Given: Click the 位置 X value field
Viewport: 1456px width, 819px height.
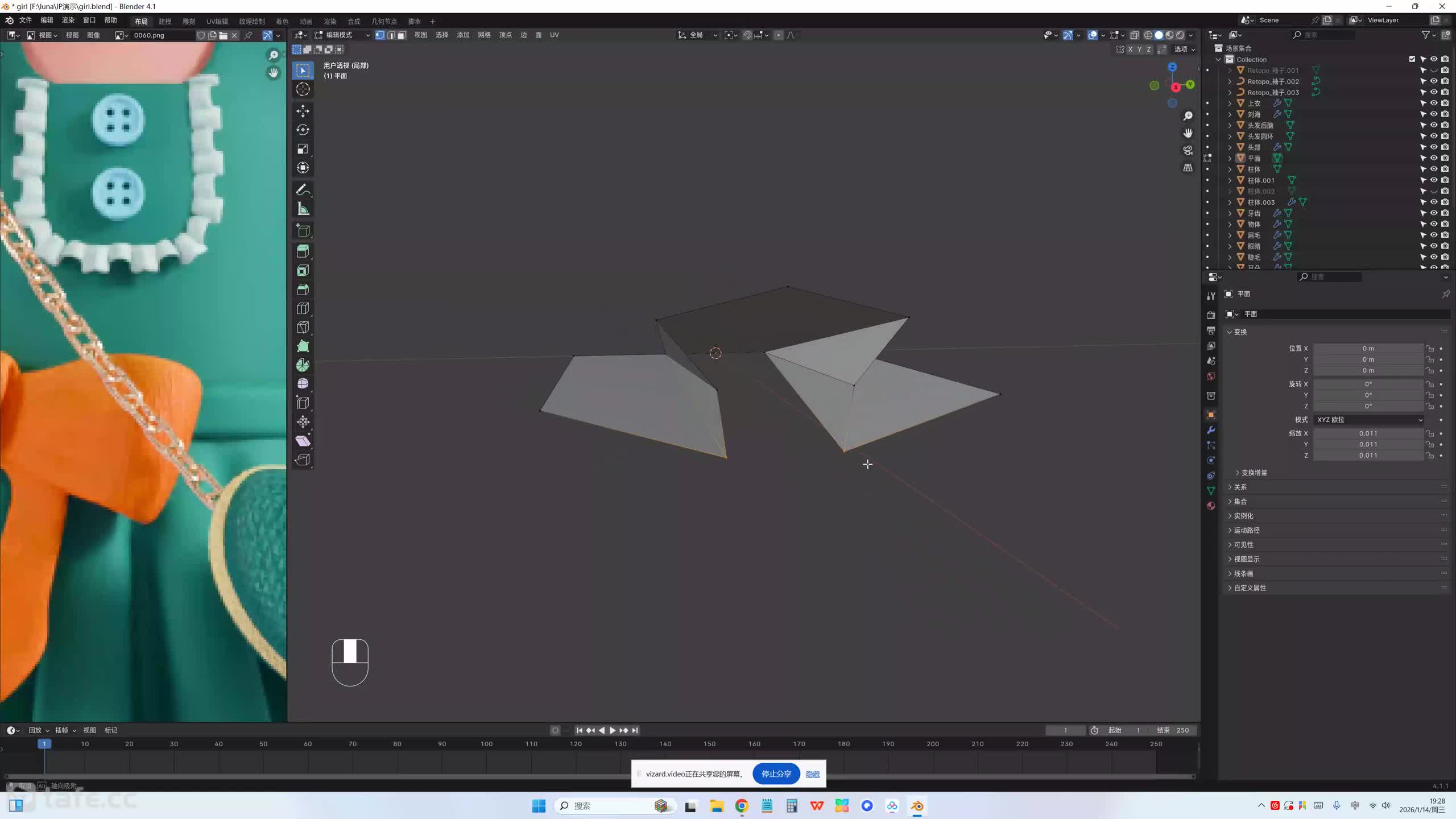Looking at the screenshot, I should coord(1368,348).
